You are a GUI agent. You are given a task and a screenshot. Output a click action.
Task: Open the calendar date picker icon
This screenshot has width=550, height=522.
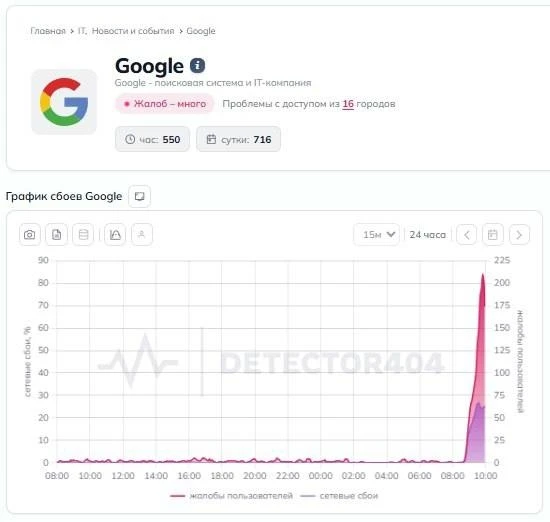pyautogui.click(x=493, y=234)
